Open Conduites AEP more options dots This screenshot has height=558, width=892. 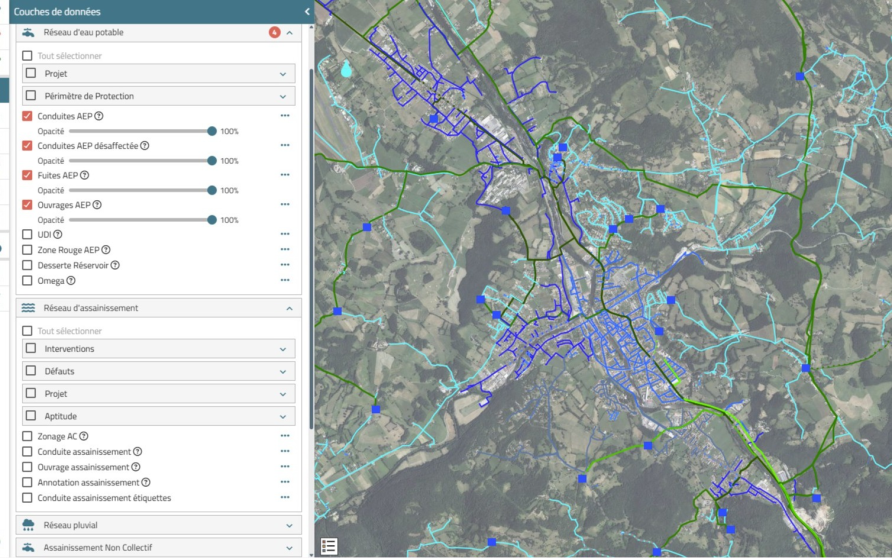pos(285,115)
